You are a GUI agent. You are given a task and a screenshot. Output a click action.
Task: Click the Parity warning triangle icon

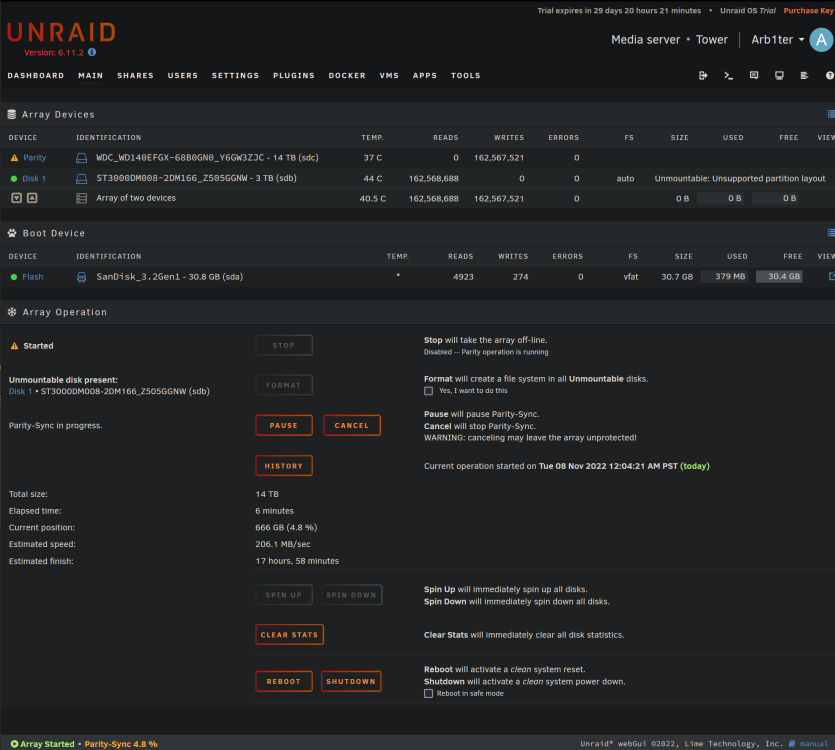click(x=14, y=158)
